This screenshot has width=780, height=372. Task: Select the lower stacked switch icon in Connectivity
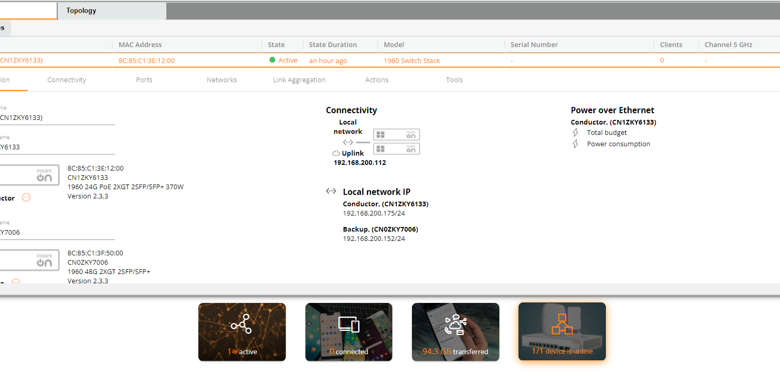coord(396,149)
